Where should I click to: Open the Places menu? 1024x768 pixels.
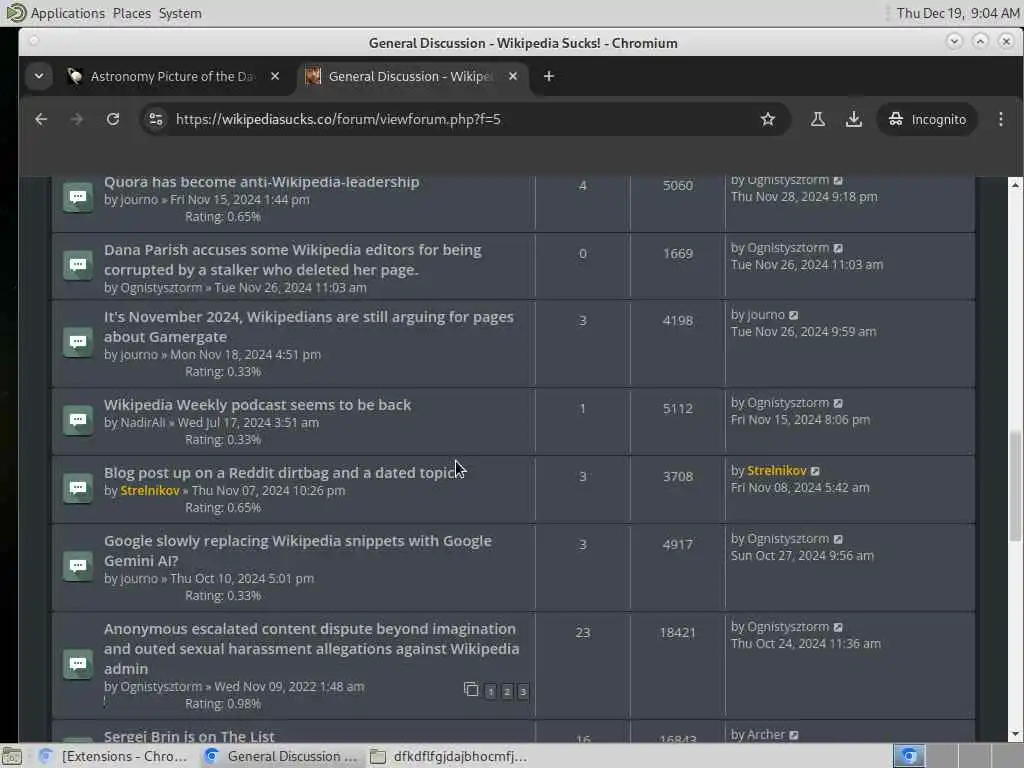[131, 13]
